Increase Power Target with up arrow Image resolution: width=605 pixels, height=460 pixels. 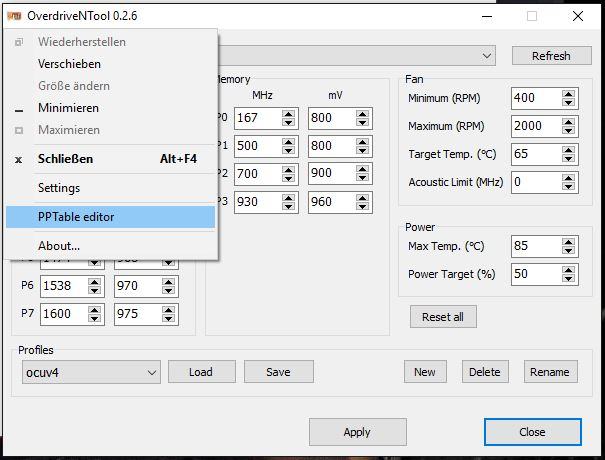click(x=568, y=270)
